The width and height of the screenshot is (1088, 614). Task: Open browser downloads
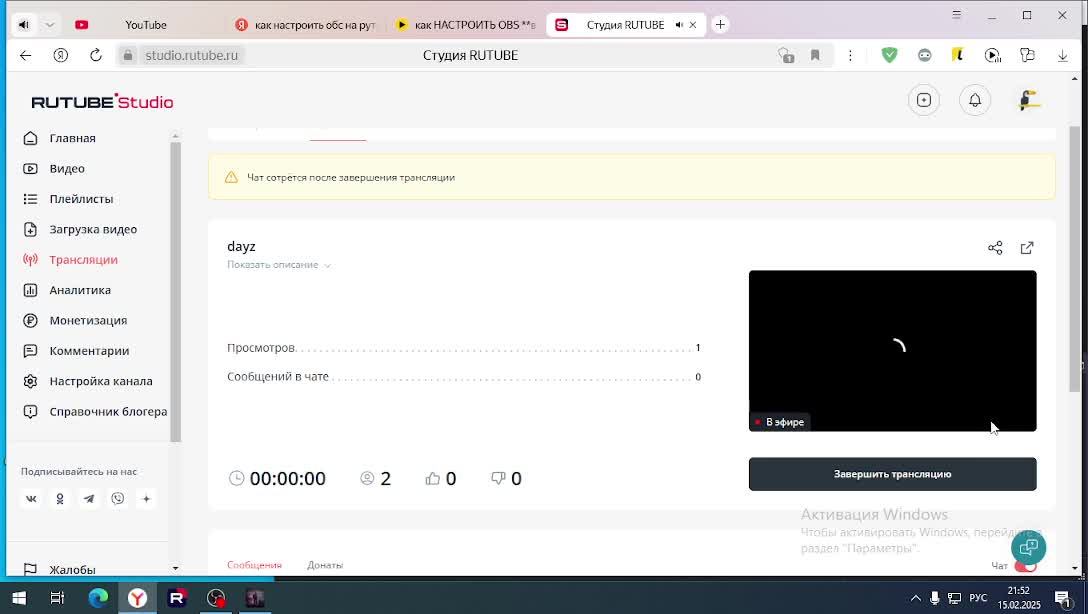(1062, 56)
